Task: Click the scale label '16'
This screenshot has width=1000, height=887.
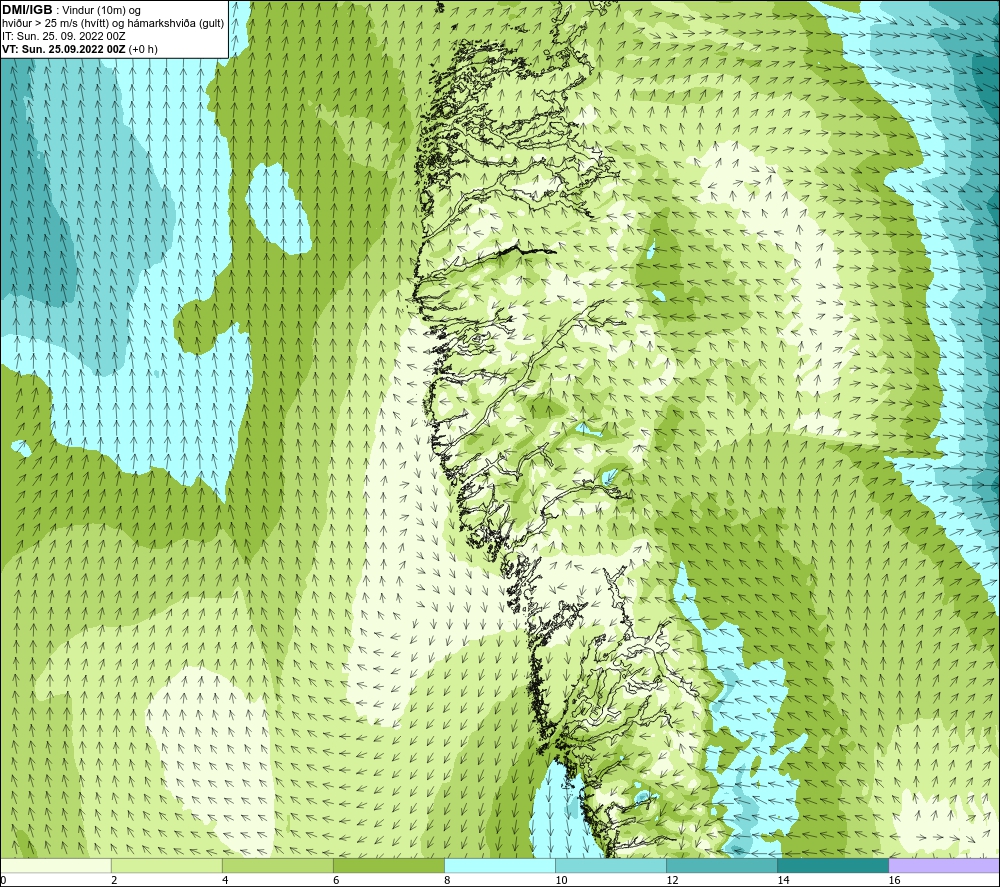Action: tap(894, 881)
